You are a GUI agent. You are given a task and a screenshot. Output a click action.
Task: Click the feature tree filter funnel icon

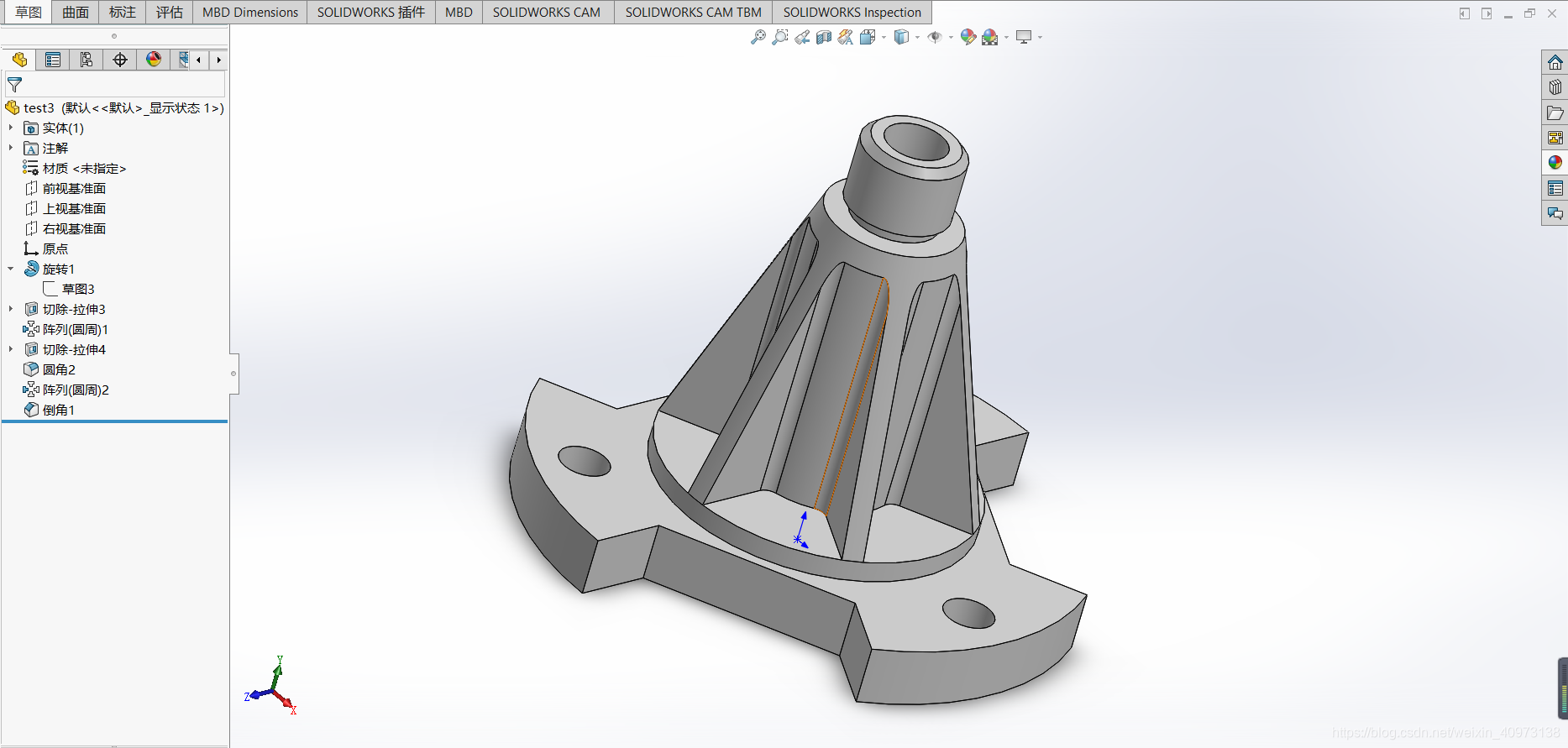14,85
